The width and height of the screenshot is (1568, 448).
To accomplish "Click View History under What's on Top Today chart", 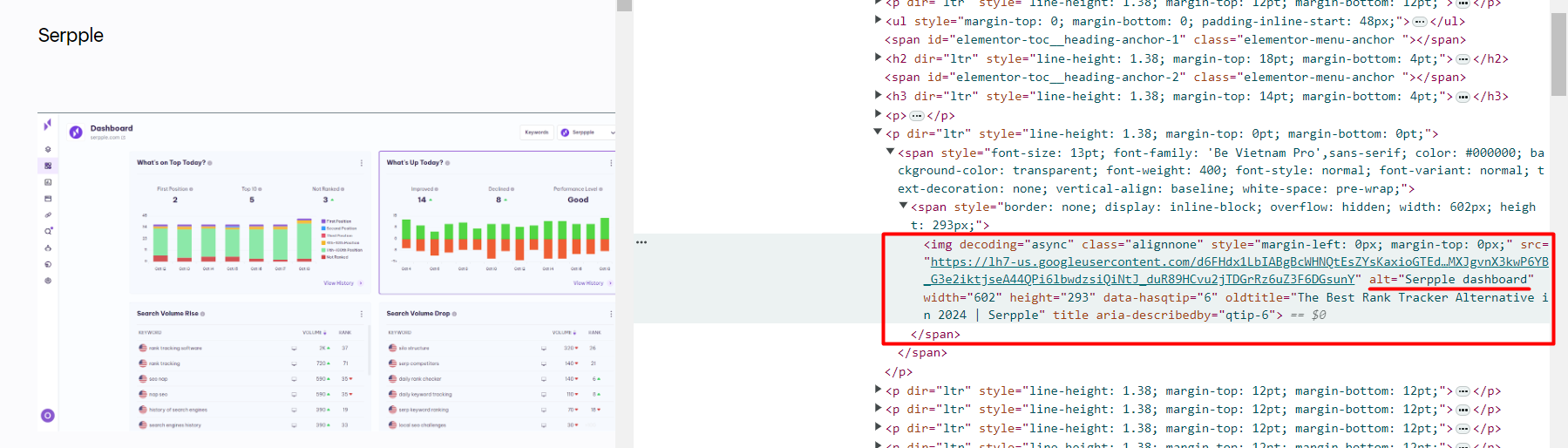I will click(x=343, y=283).
